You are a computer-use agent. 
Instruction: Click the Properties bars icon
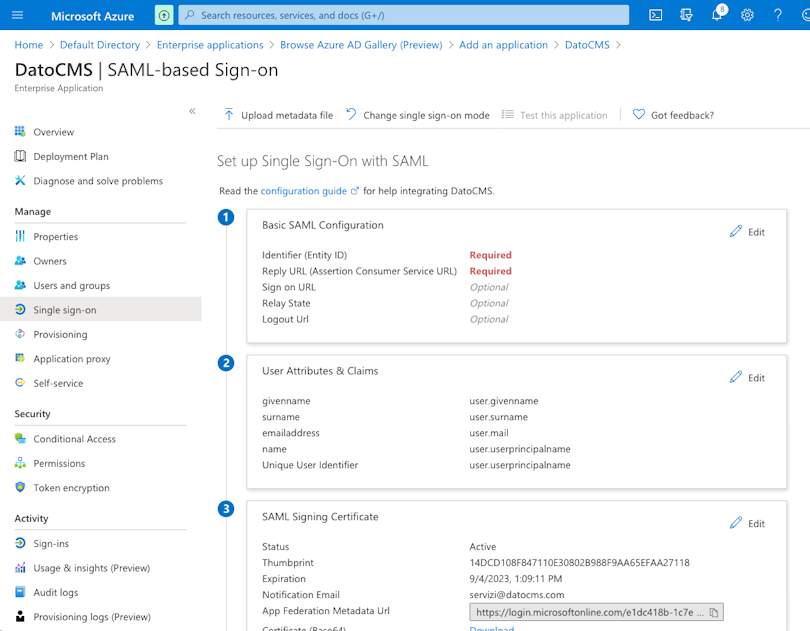click(20, 236)
